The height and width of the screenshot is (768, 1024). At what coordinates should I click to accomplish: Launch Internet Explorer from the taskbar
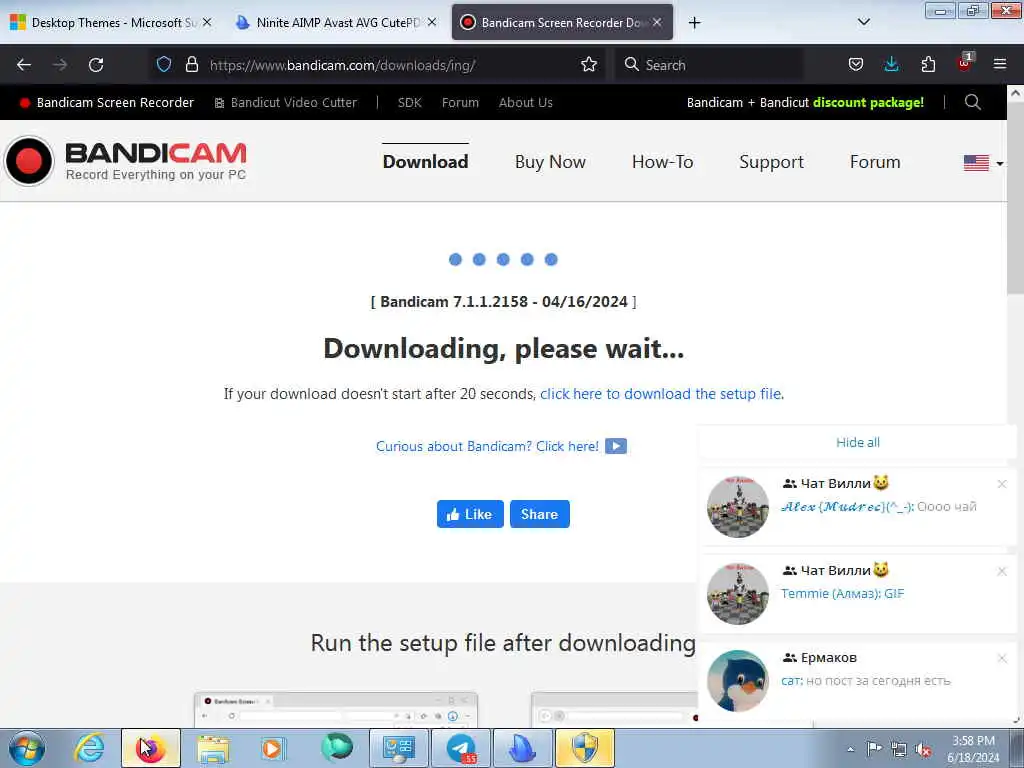[89, 748]
